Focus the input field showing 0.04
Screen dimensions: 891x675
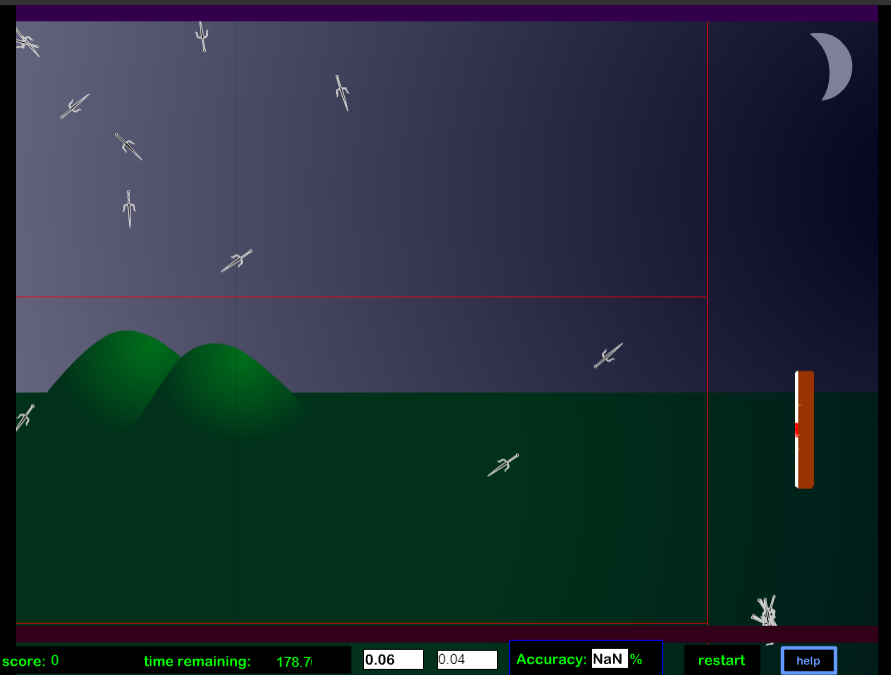pos(467,660)
